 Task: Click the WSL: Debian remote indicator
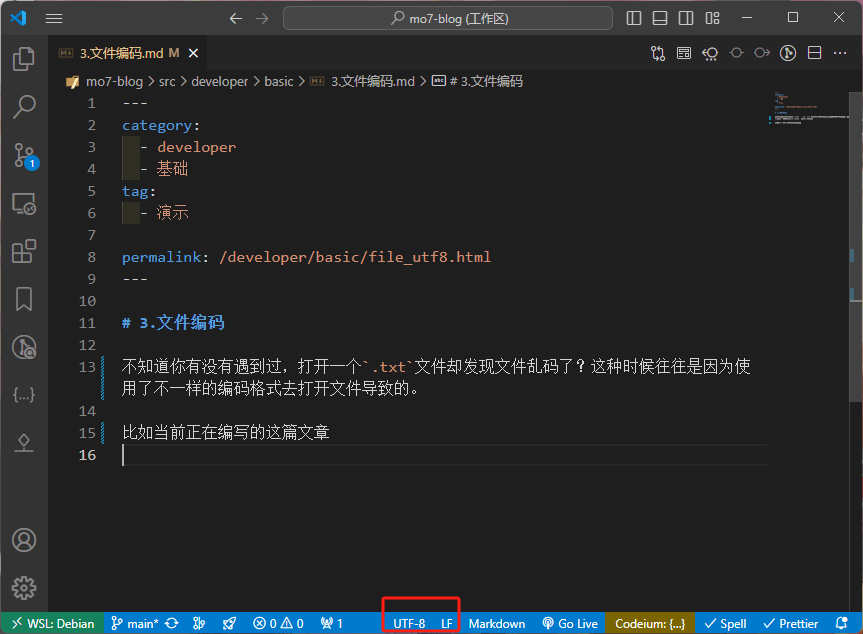51,623
